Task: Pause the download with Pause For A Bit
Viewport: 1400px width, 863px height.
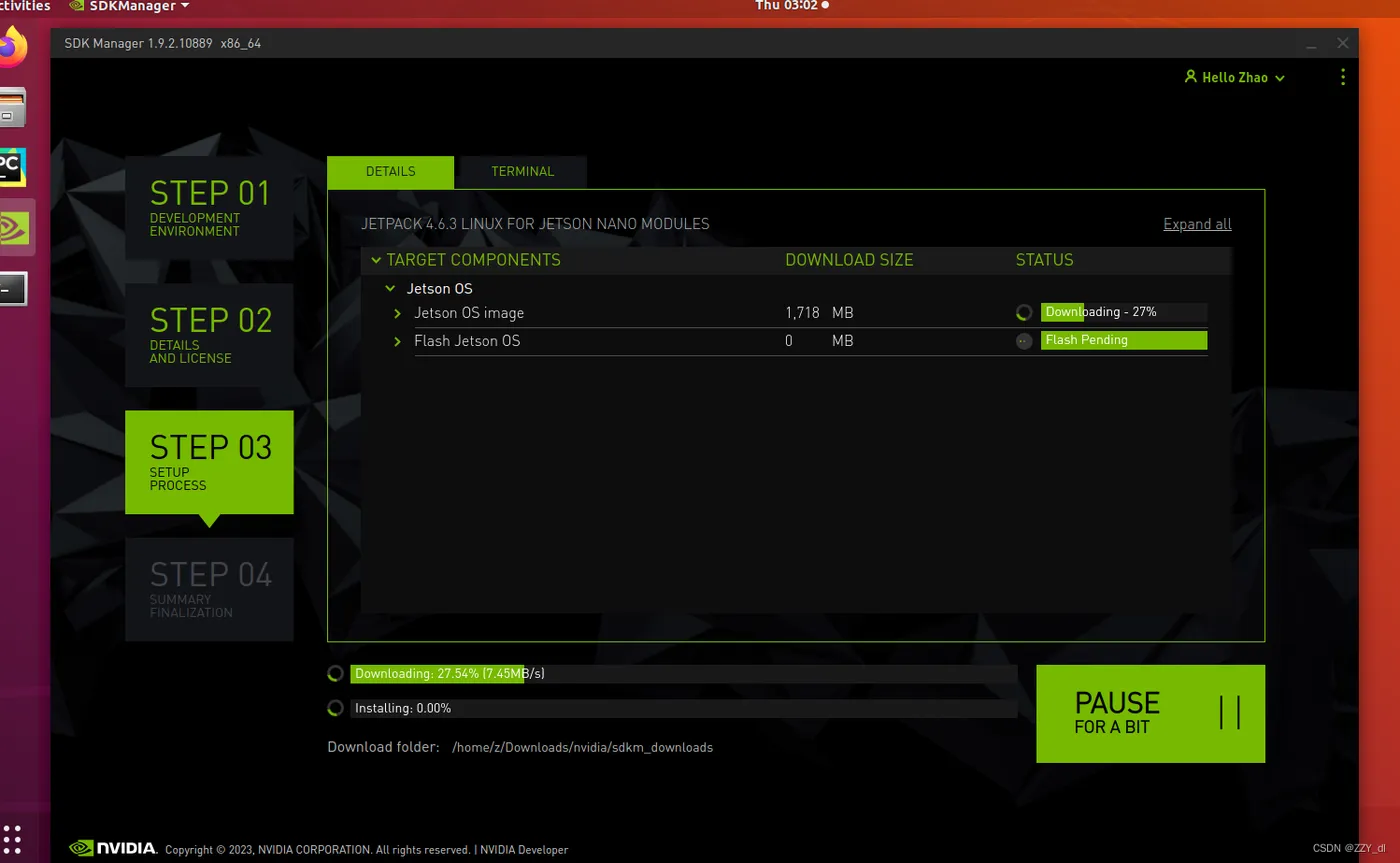Action: pyautogui.click(x=1150, y=714)
